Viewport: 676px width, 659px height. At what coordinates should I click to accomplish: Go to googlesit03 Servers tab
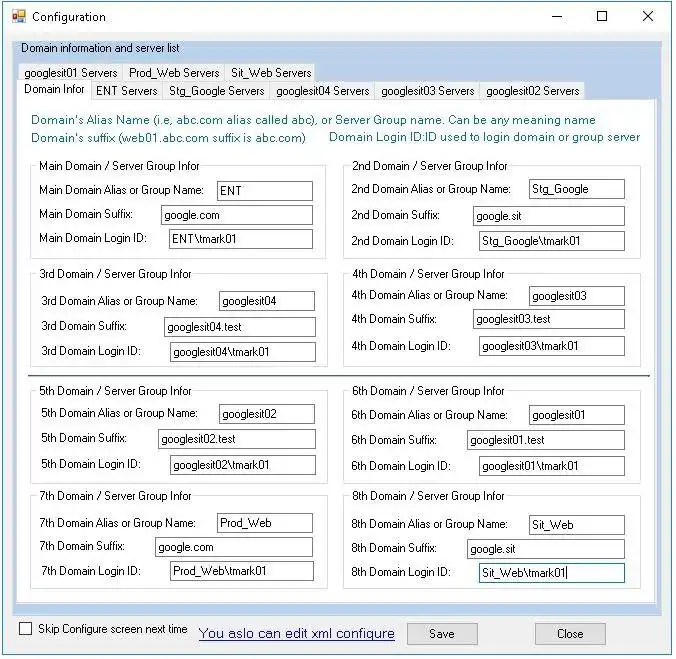point(427,91)
